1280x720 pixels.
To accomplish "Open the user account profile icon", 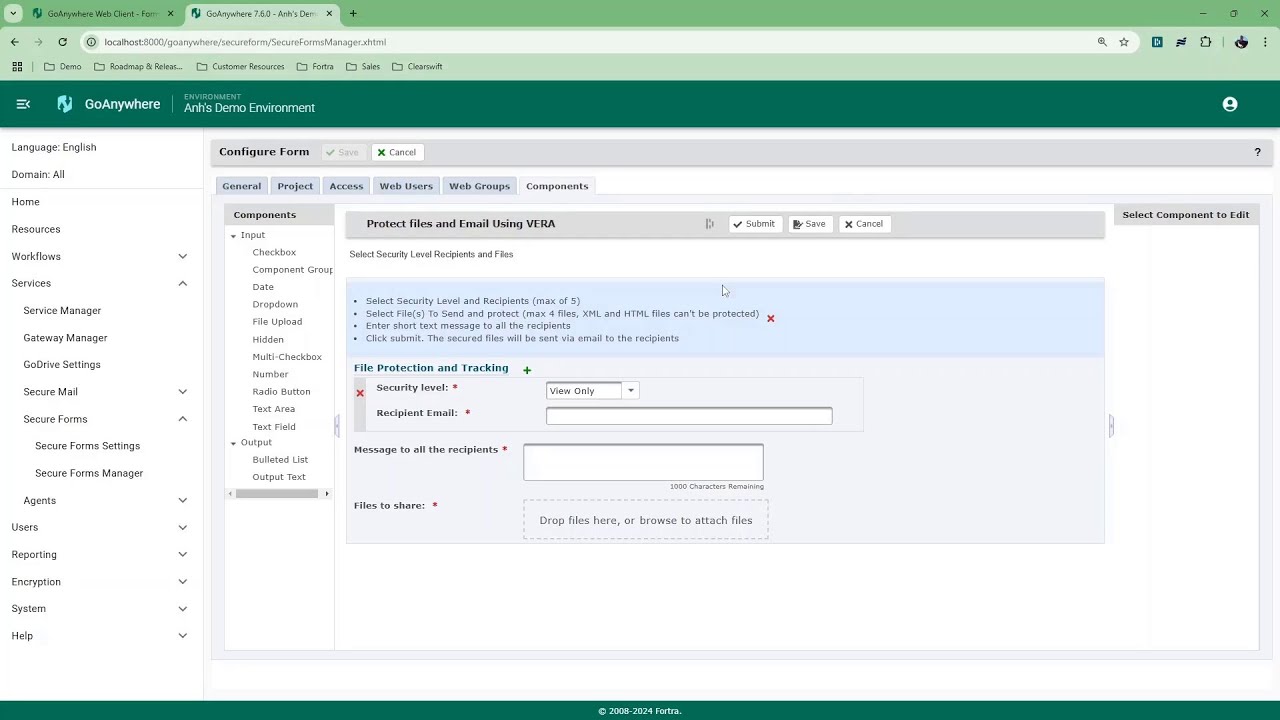I will 1230,104.
